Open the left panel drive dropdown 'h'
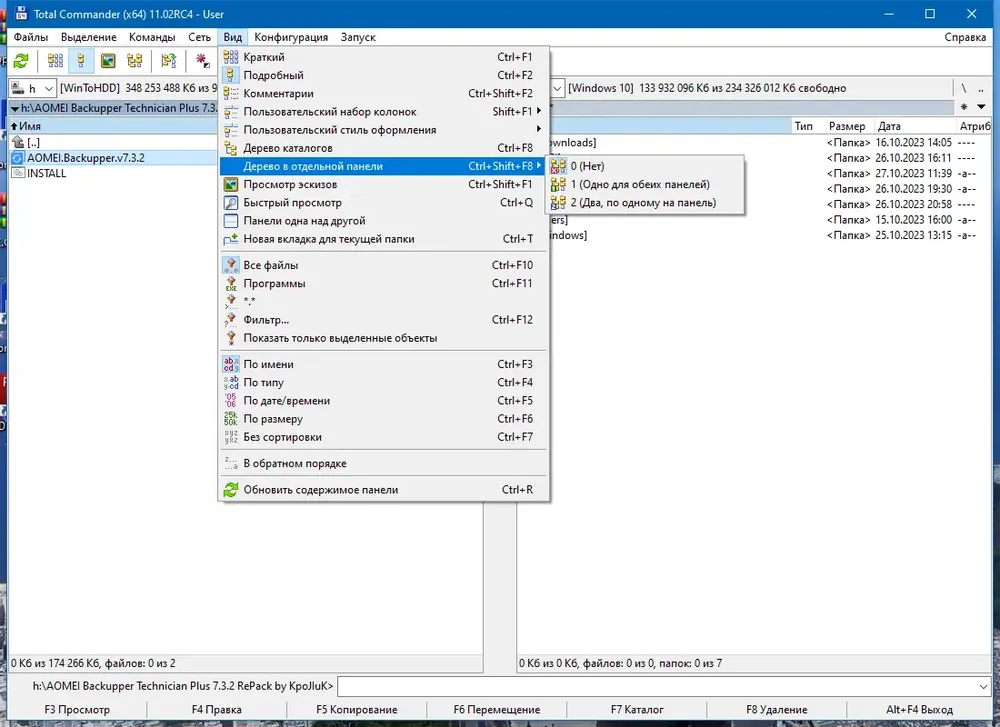 click(33, 89)
